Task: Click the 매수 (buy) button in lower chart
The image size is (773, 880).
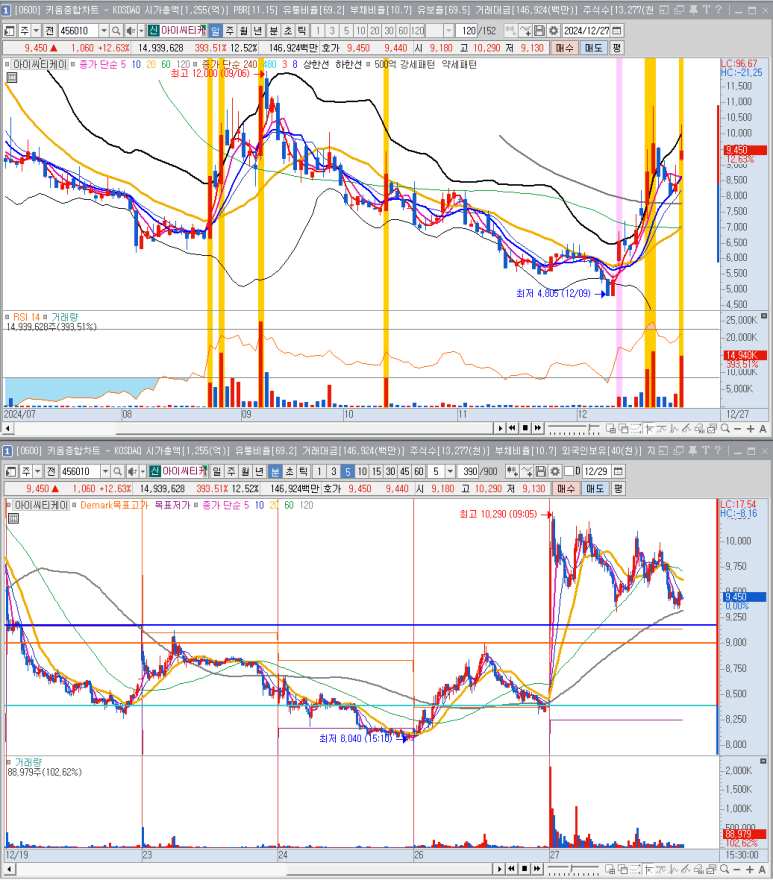Action: [566, 489]
